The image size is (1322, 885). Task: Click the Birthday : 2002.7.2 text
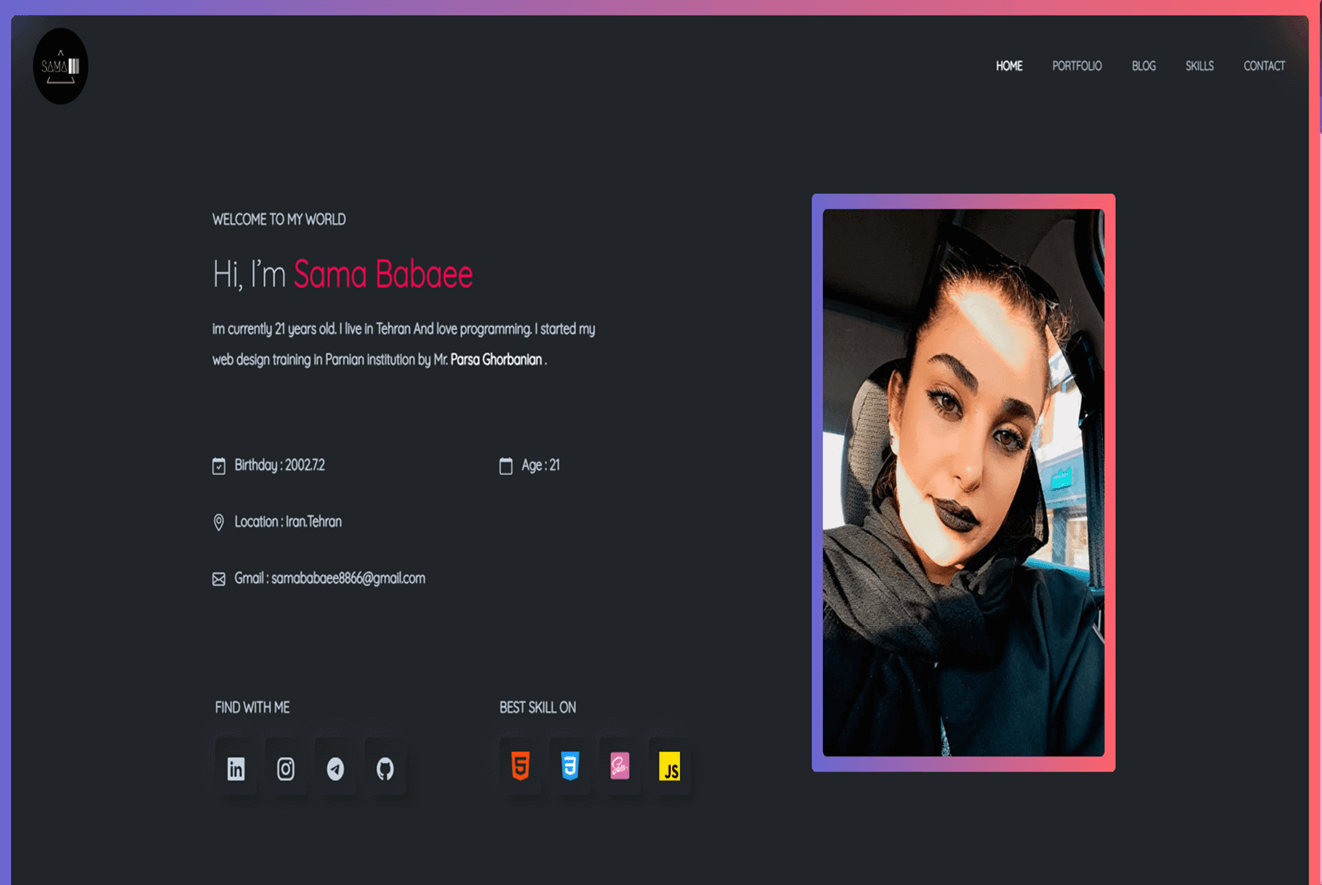[280, 465]
